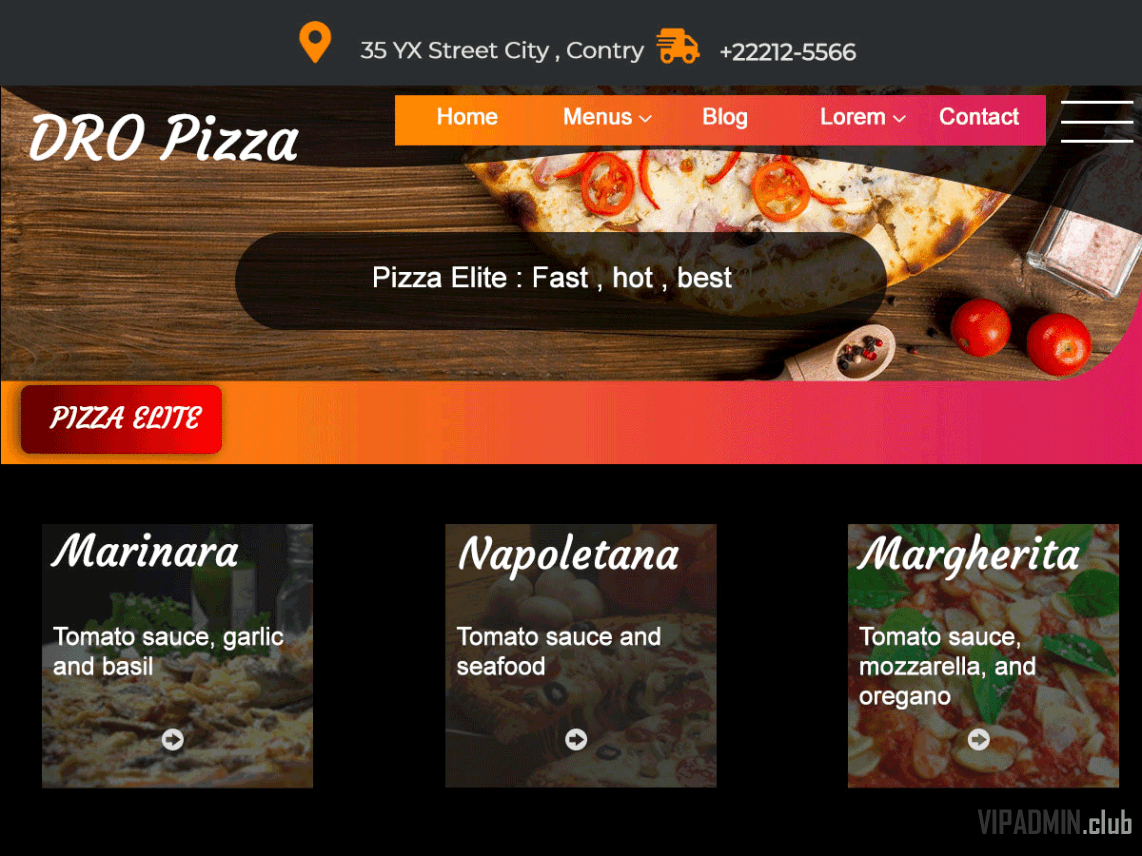Go to the Home menu item
The image size is (1142, 856).
tap(467, 117)
